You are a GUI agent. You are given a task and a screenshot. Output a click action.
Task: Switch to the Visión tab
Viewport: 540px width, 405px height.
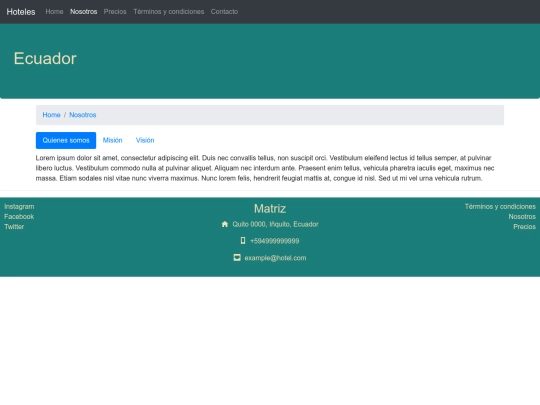[145, 141]
